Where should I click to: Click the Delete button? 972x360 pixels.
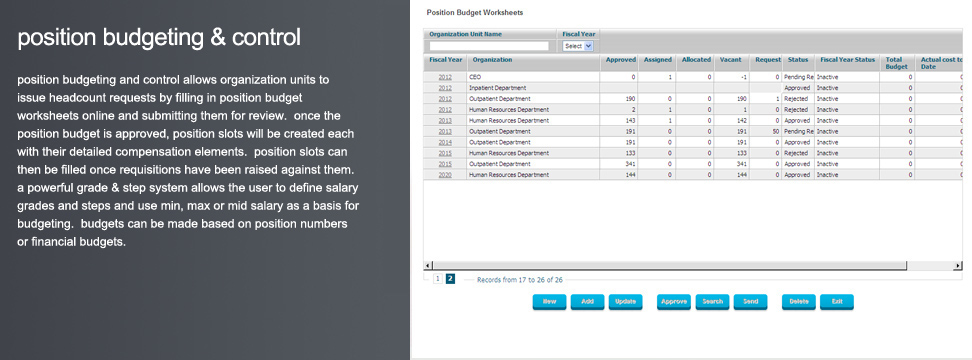click(x=798, y=302)
